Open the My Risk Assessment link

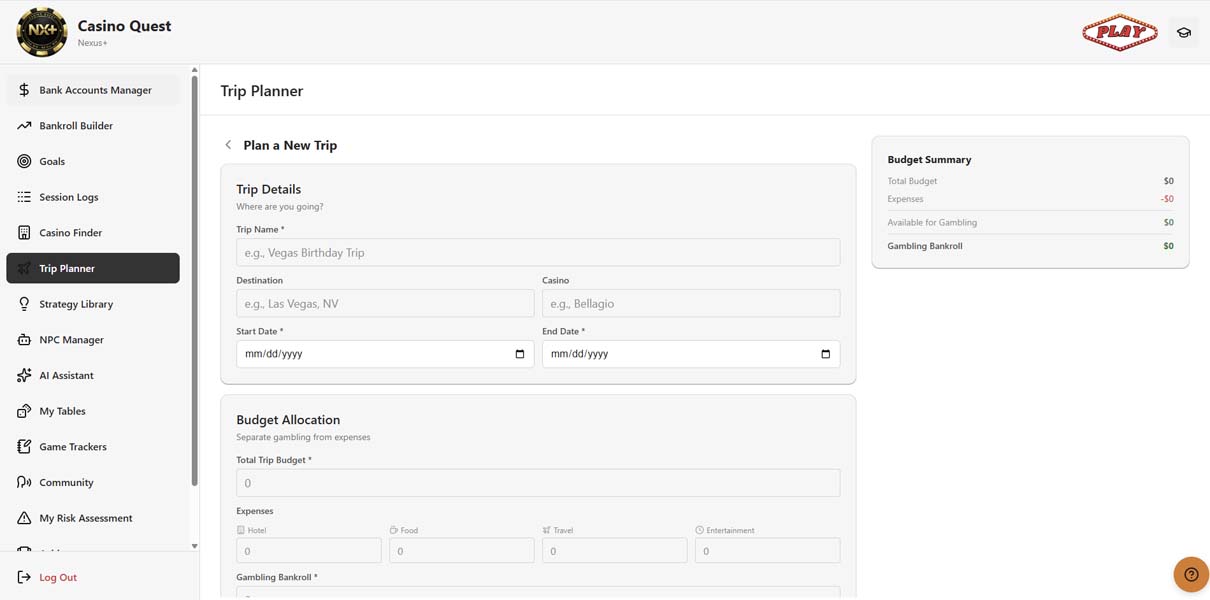point(85,518)
